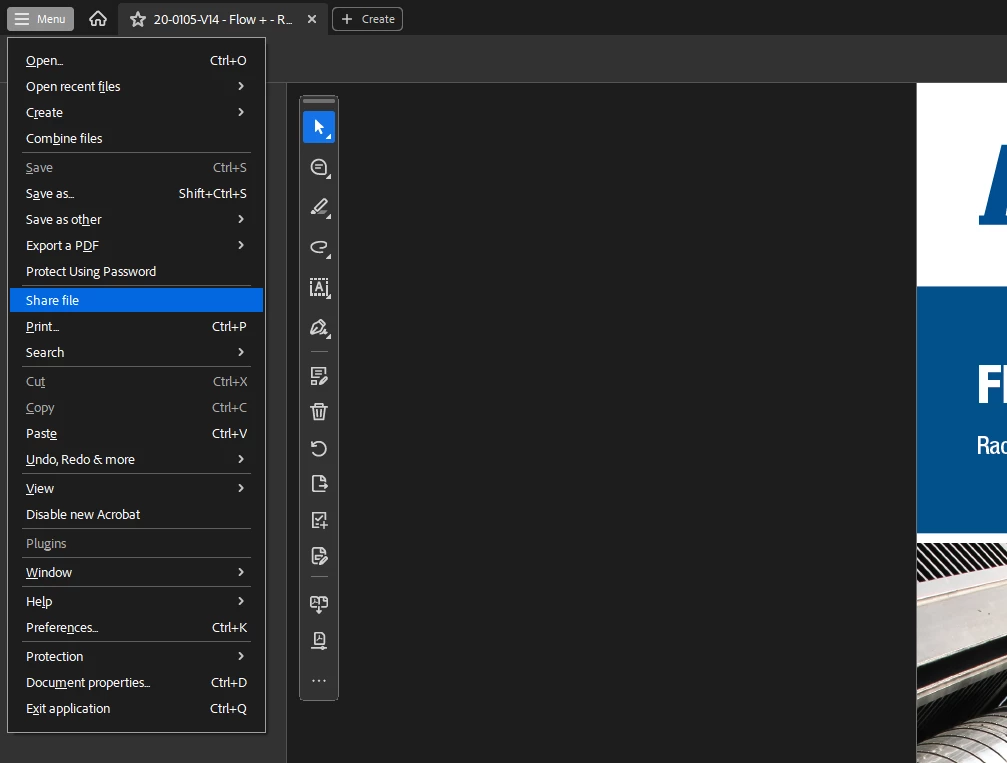
Task: Click the hamburger Menu button
Action: (x=40, y=19)
